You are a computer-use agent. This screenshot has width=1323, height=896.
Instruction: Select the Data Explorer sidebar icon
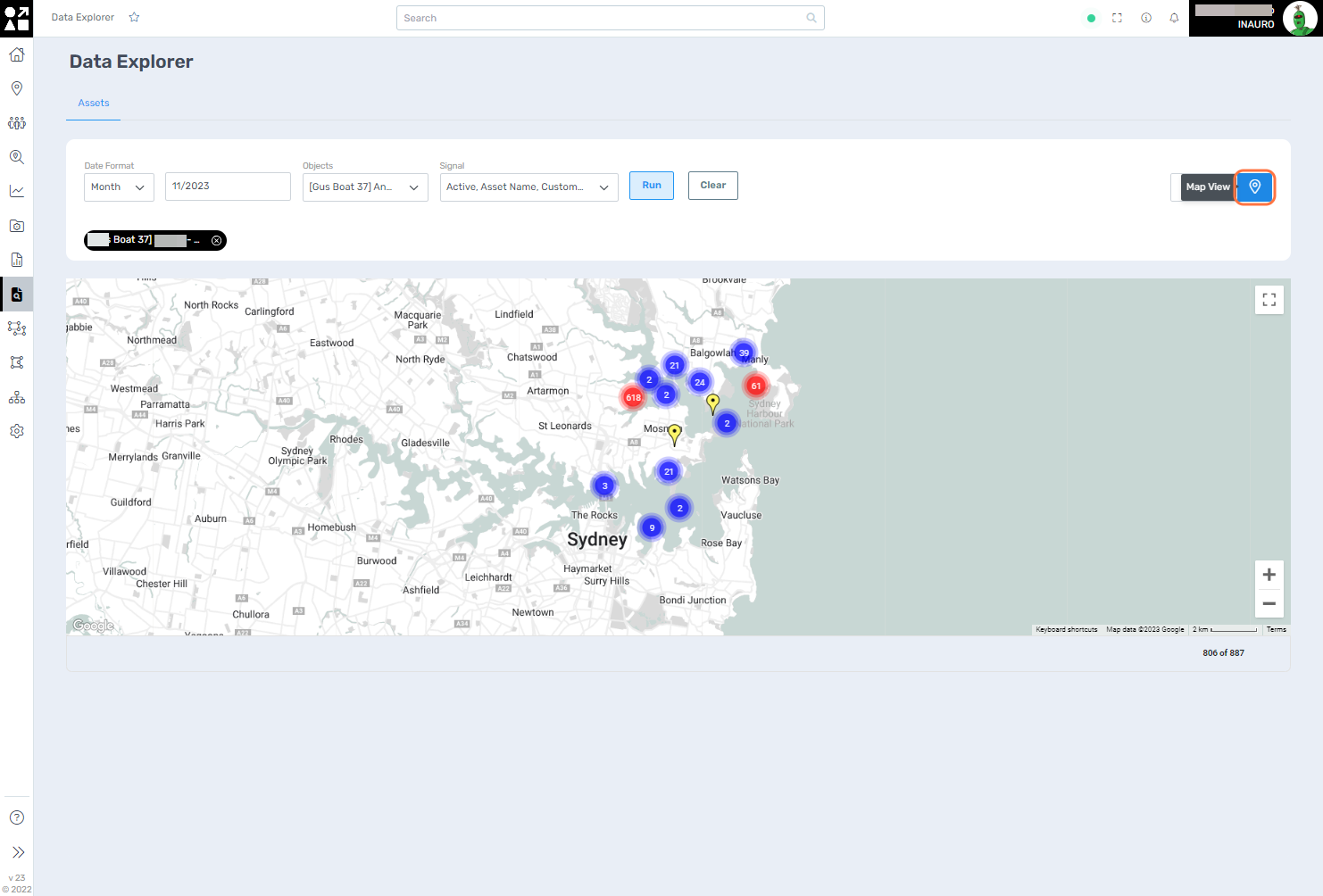[16, 294]
